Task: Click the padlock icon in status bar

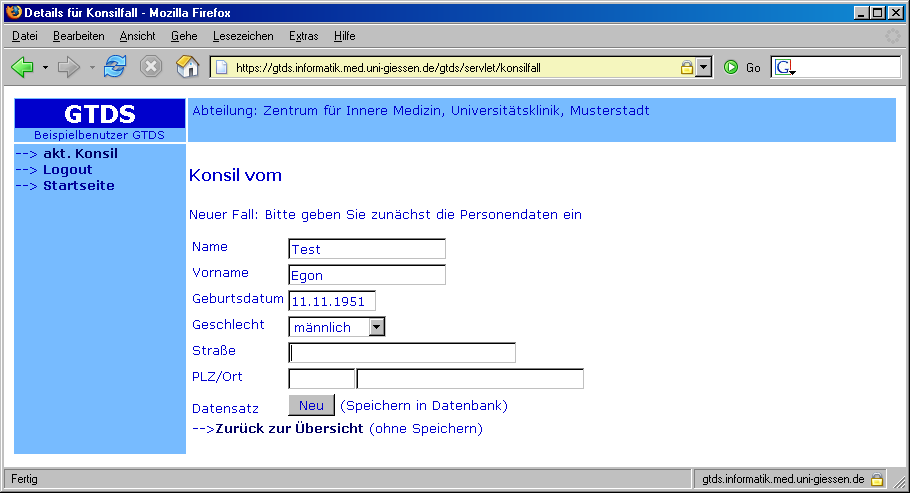Action: [x=876, y=480]
